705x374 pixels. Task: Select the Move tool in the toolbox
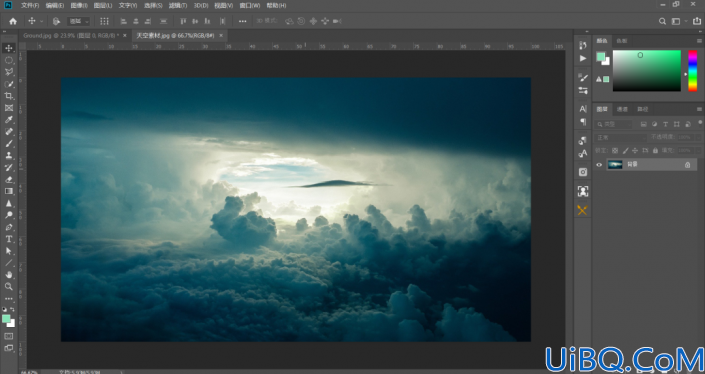pyautogui.click(x=9, y=48)
